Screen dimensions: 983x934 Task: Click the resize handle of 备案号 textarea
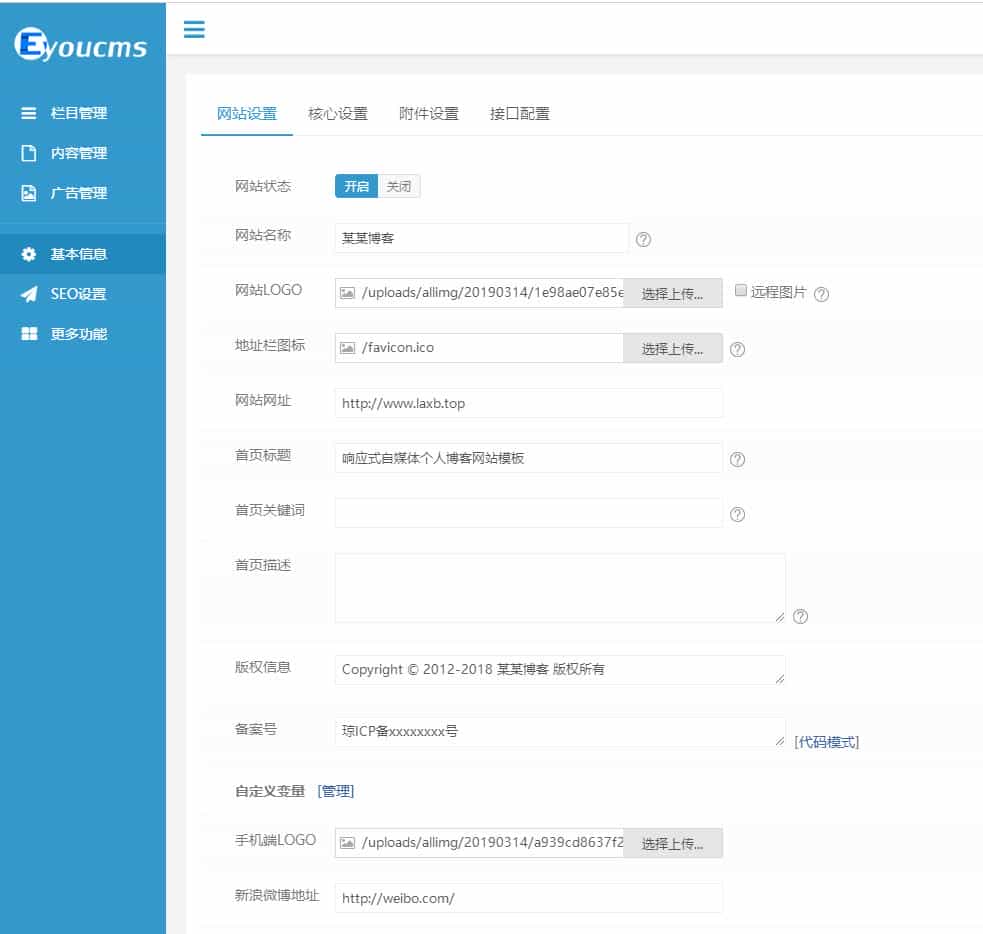pos(779,741)
